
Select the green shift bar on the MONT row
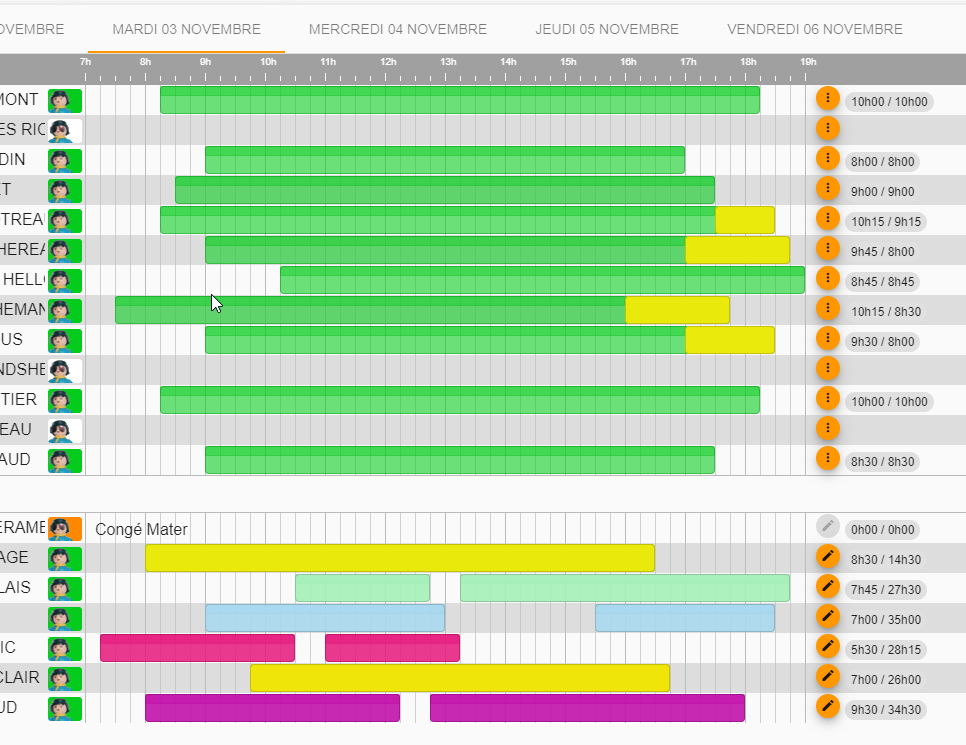pos(460,100)
